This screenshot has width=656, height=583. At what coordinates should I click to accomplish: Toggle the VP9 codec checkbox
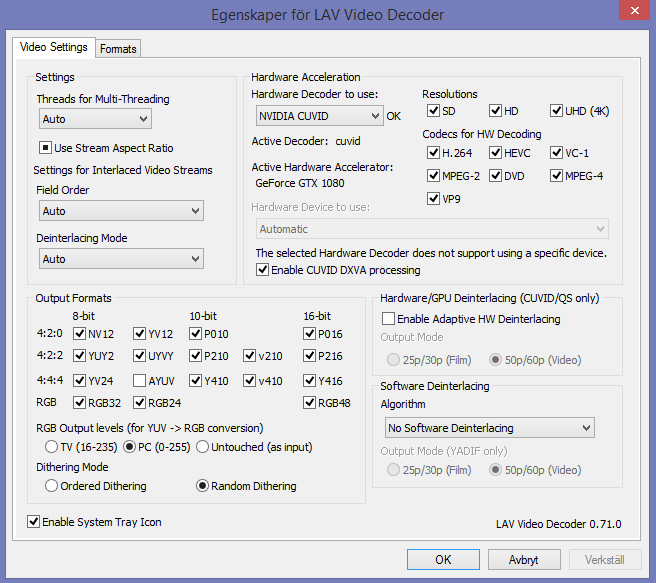[x=433, y=199]
